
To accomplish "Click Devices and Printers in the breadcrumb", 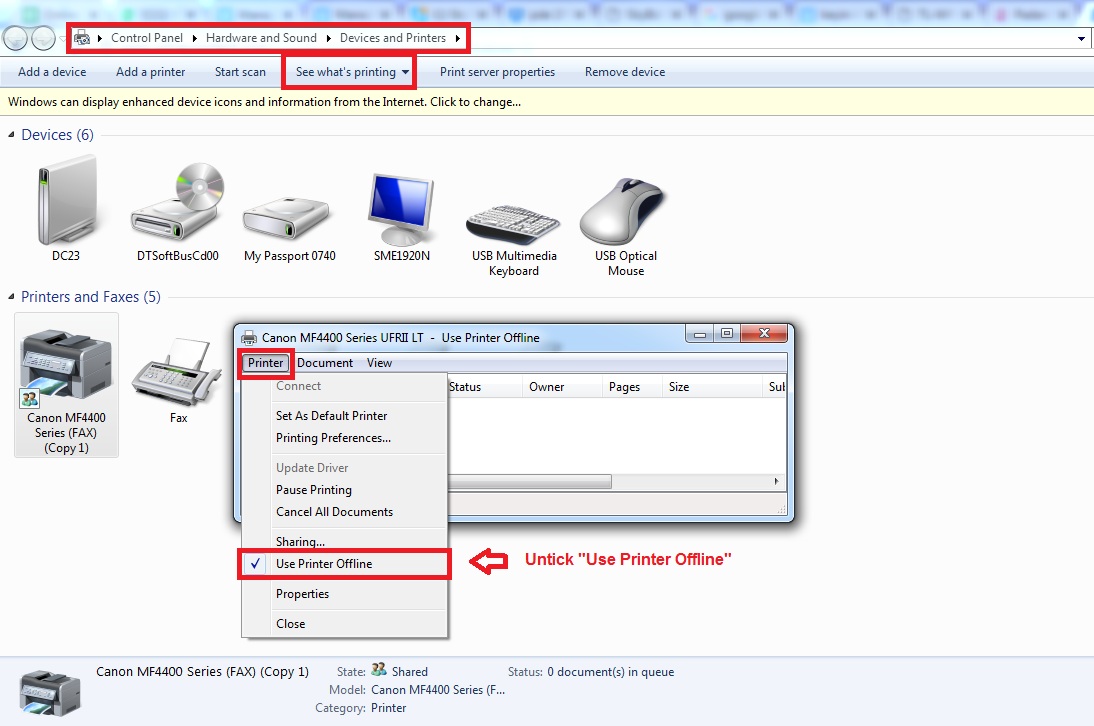I will (393, 38).
